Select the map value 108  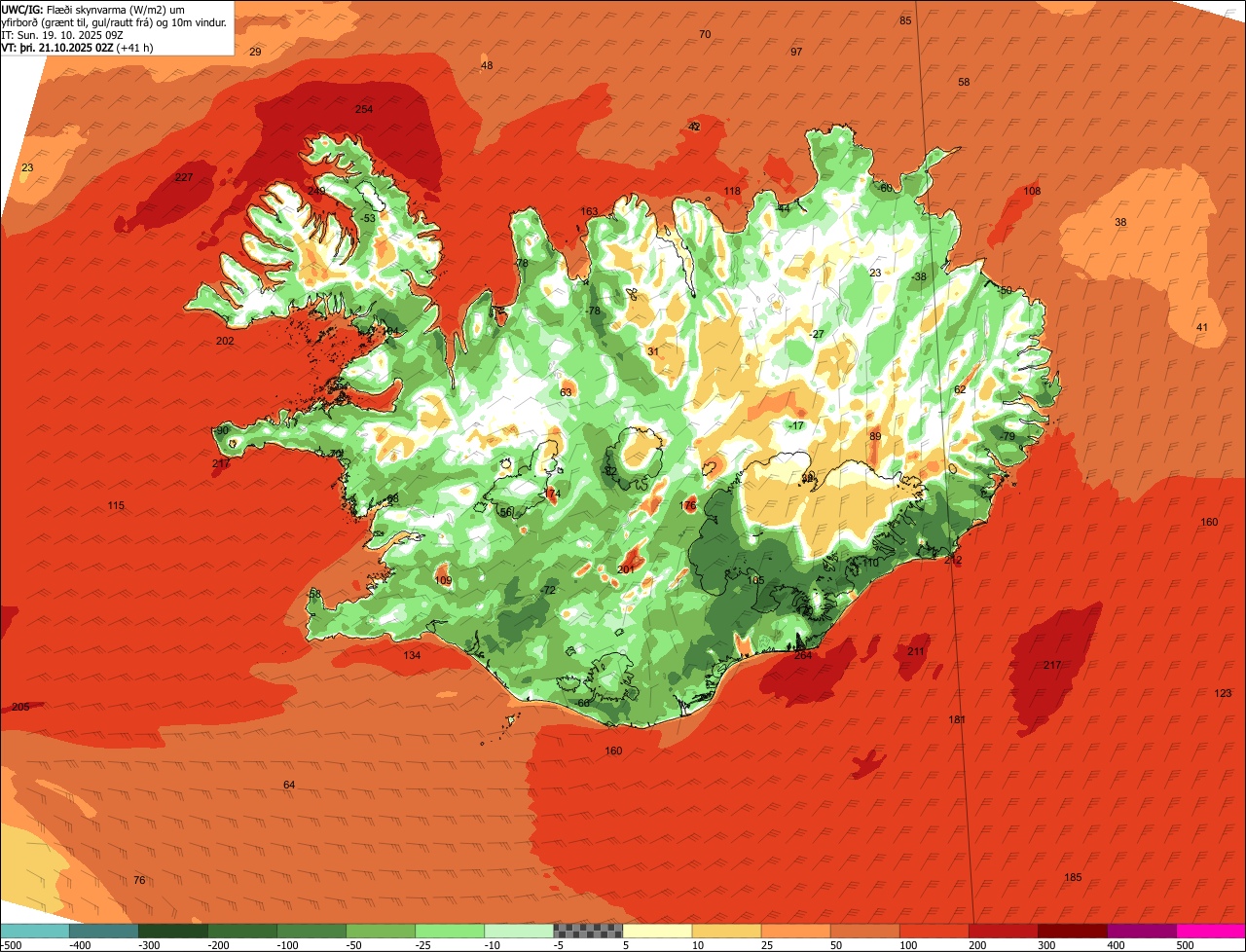click(x=1032, y=191)
